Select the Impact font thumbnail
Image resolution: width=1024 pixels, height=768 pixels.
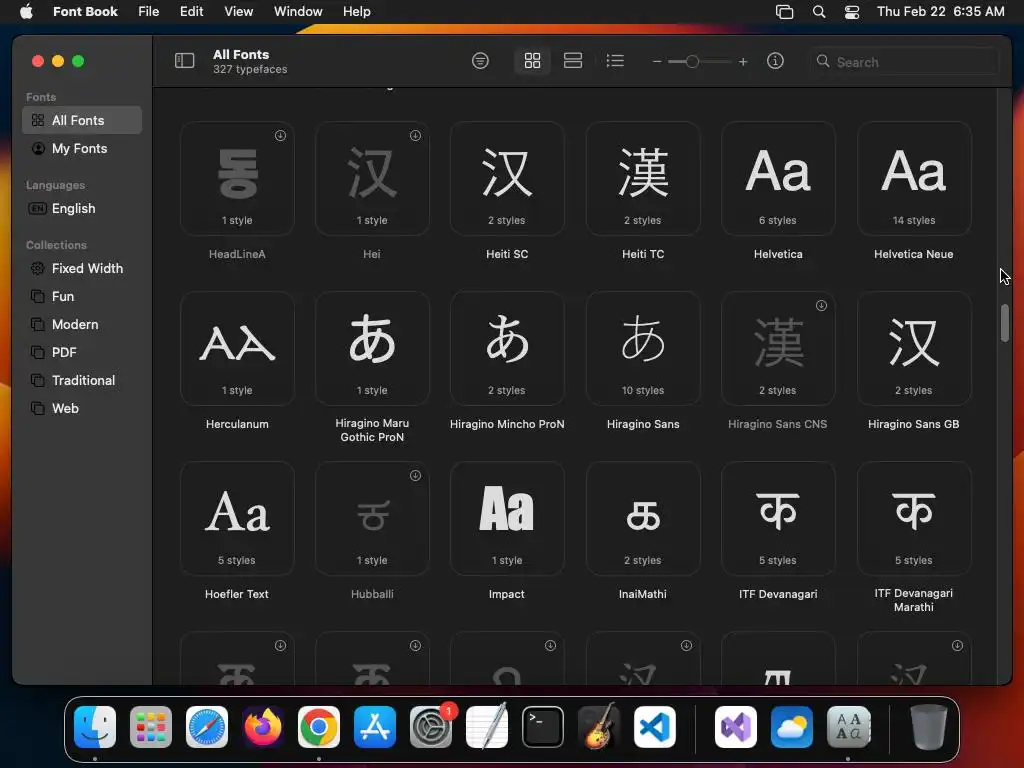tap(507, 519)
